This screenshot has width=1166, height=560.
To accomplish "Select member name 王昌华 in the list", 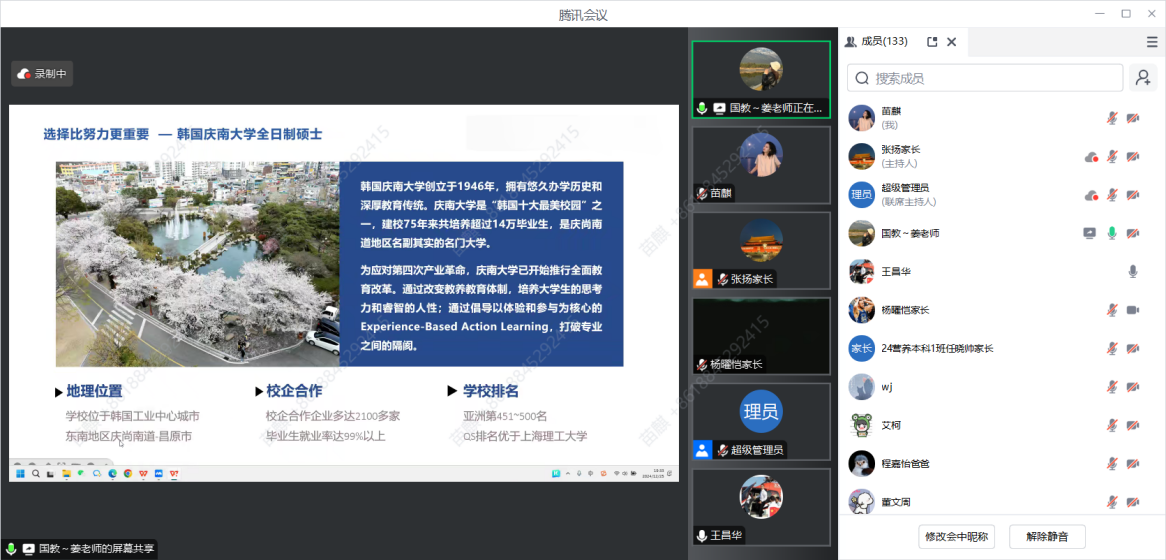I will point(896,271).
